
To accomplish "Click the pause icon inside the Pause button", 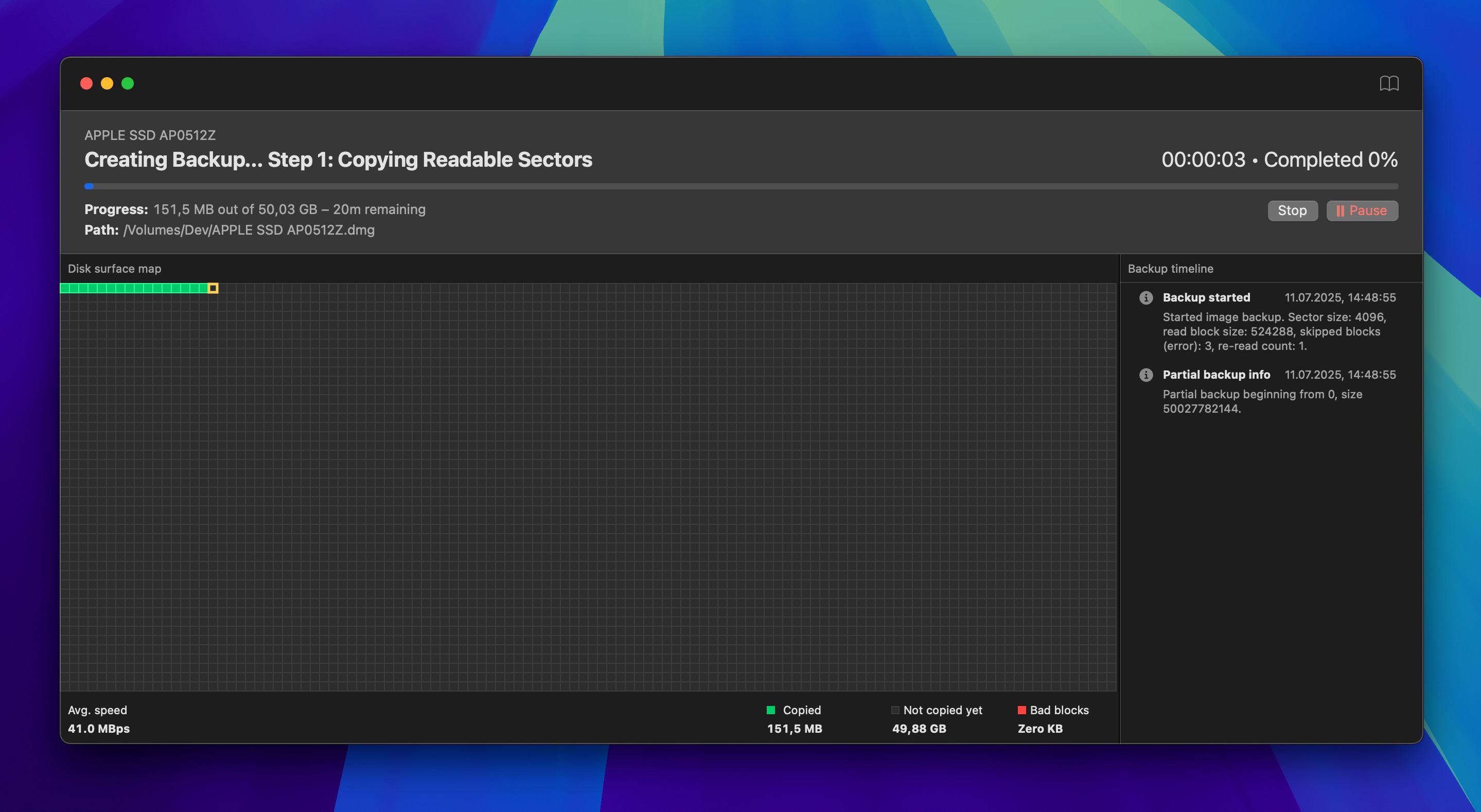I will (1341, 210).
